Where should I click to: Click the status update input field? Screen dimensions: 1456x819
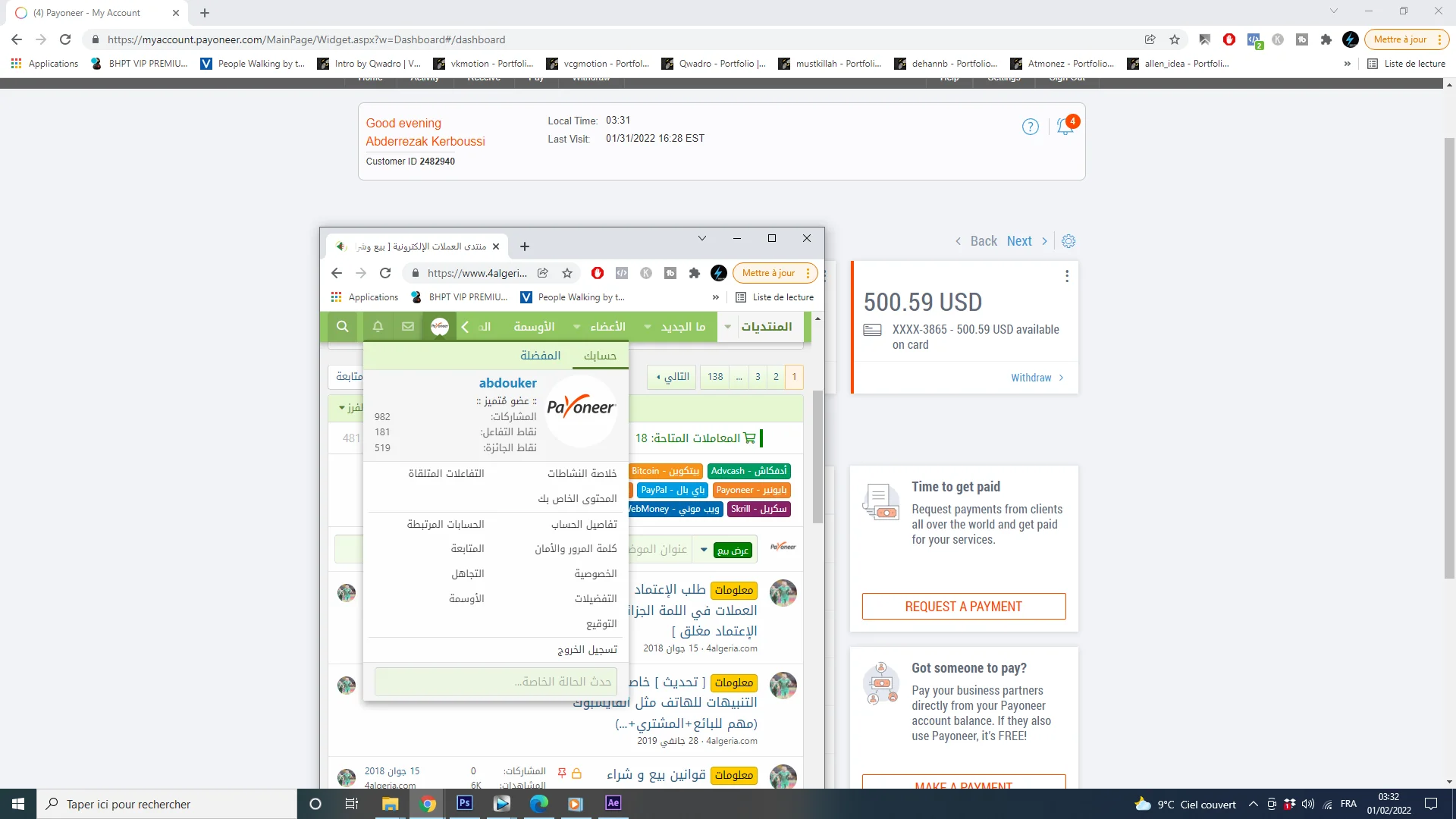click(495, 682)
